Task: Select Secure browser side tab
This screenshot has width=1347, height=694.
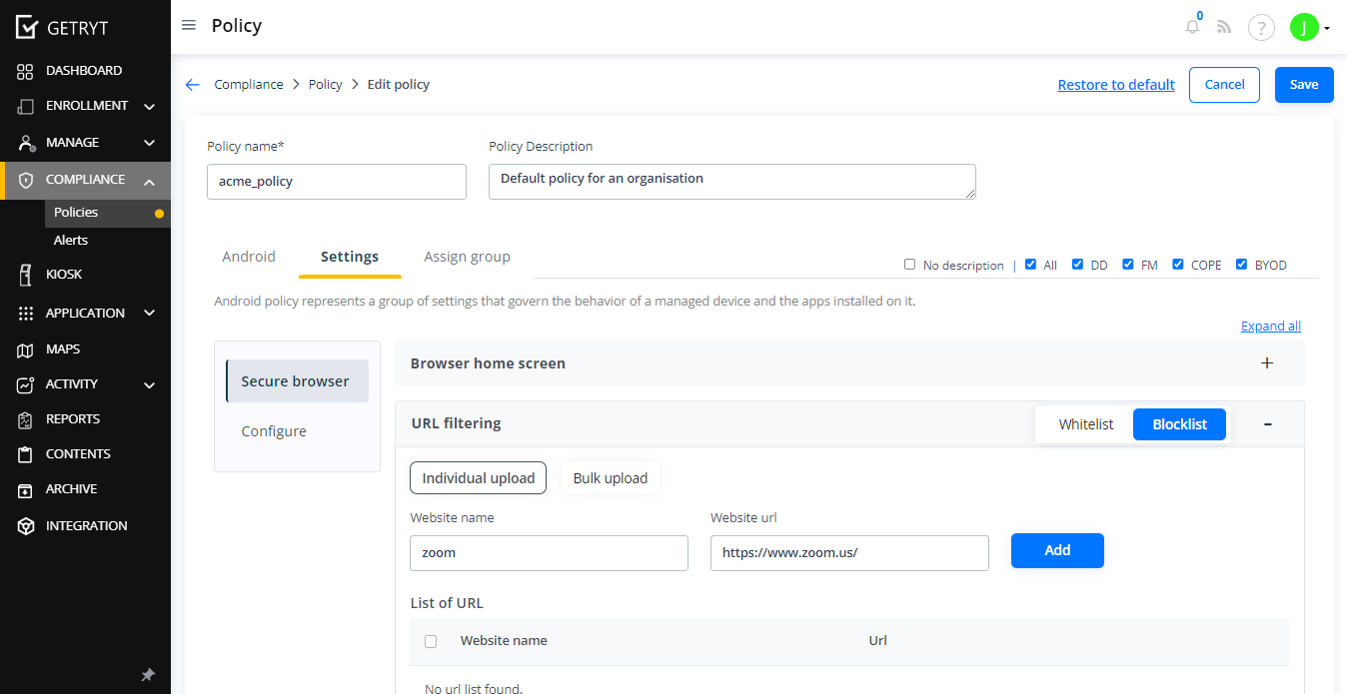Action: pyautogui.click(x=297, y=381)
